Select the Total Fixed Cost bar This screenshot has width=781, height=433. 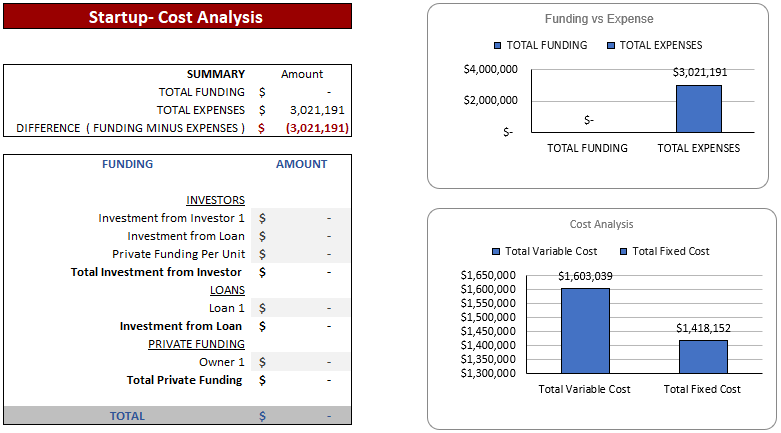702,356
